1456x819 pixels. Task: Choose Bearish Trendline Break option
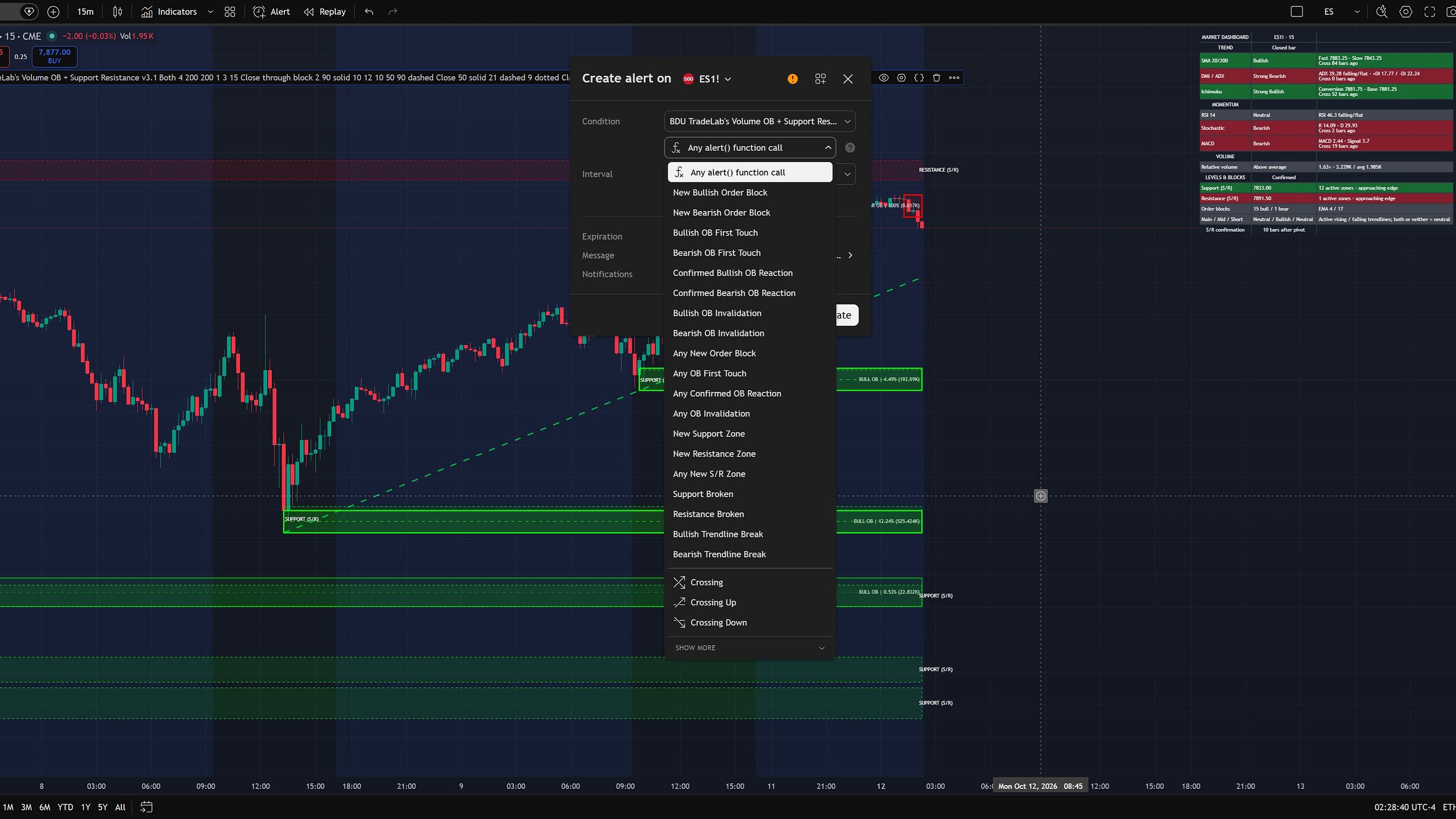(x=750, y=554)
